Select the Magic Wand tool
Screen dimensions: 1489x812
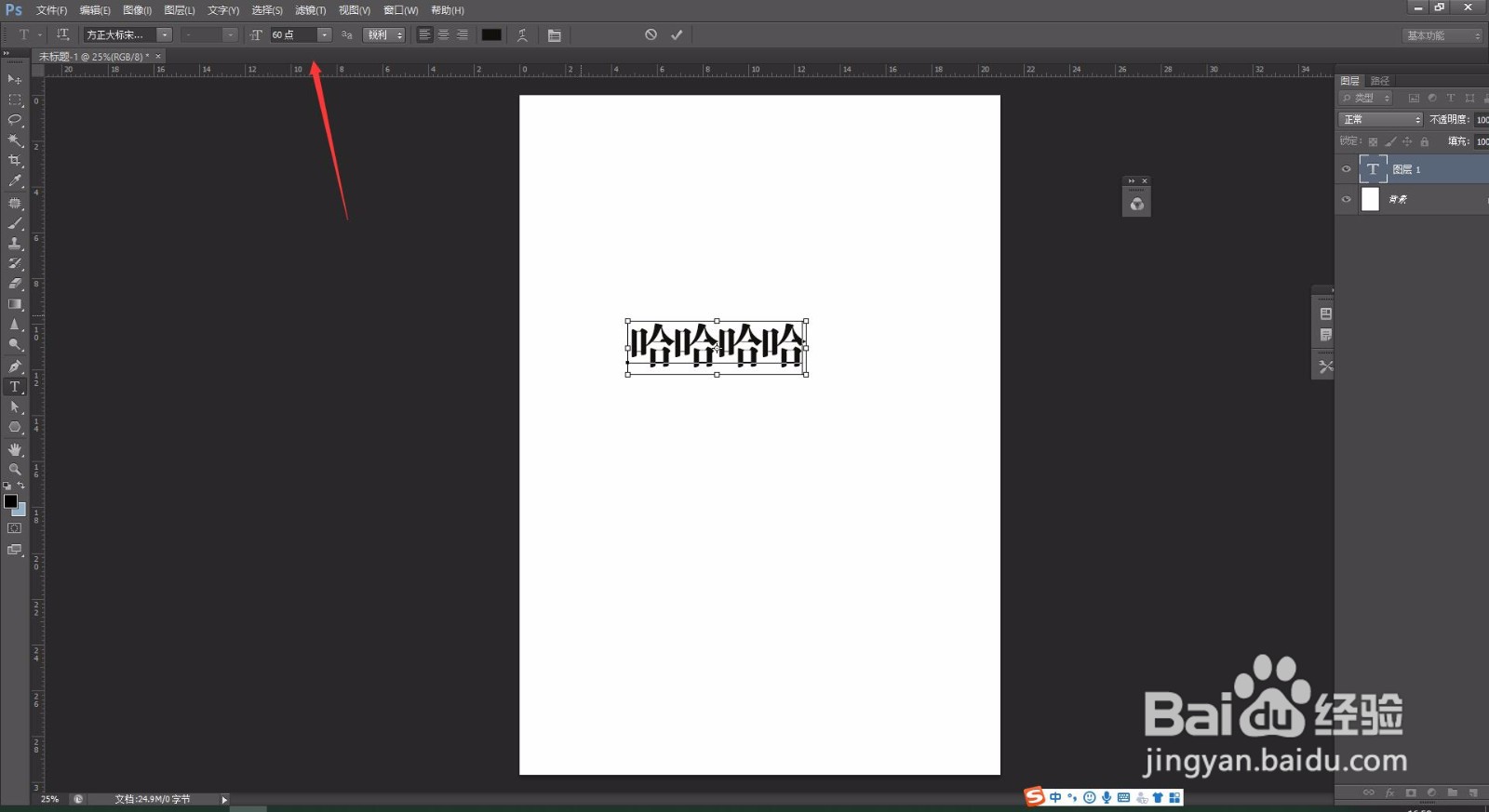click(x=15, y=140)
